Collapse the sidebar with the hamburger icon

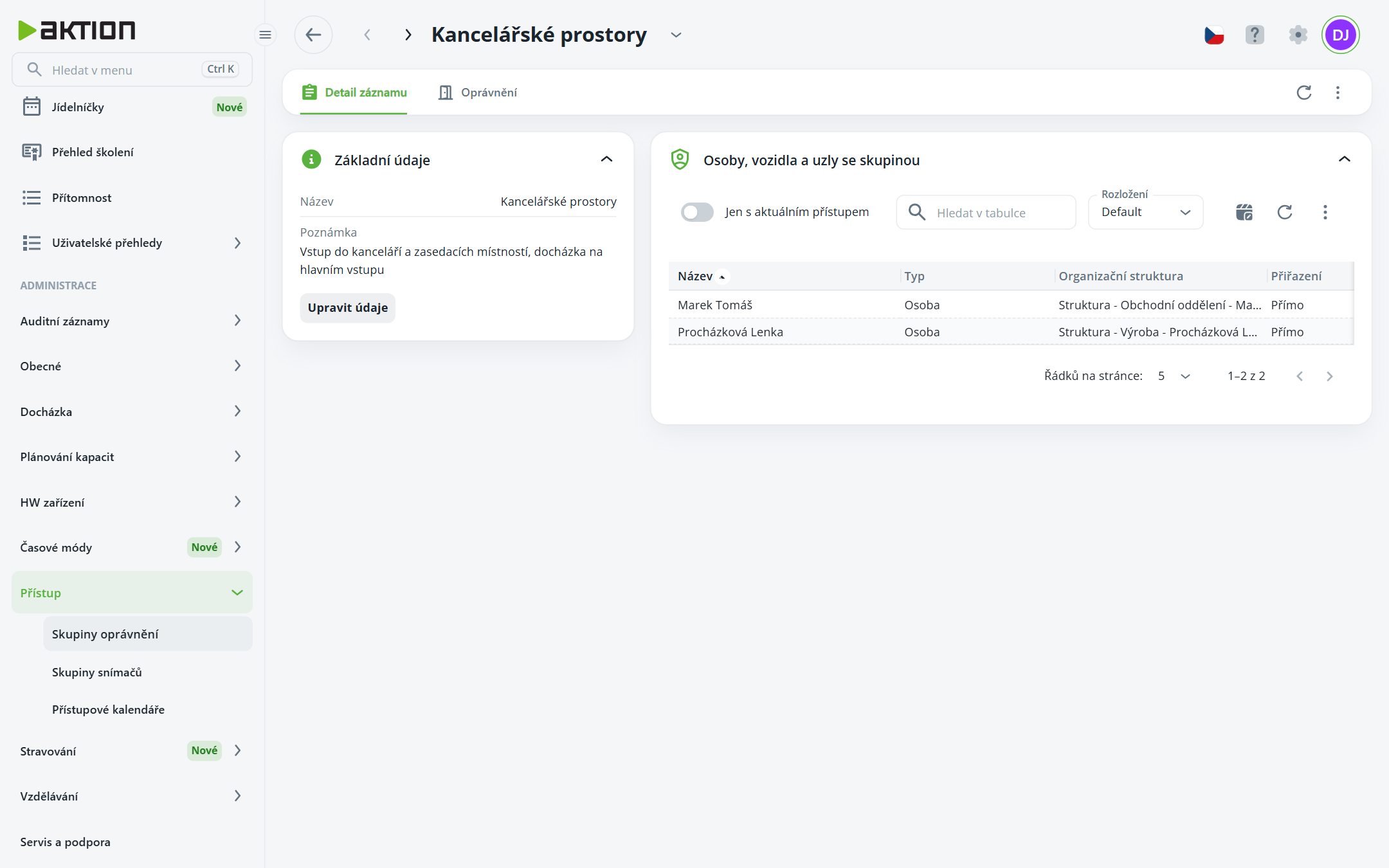265,35
